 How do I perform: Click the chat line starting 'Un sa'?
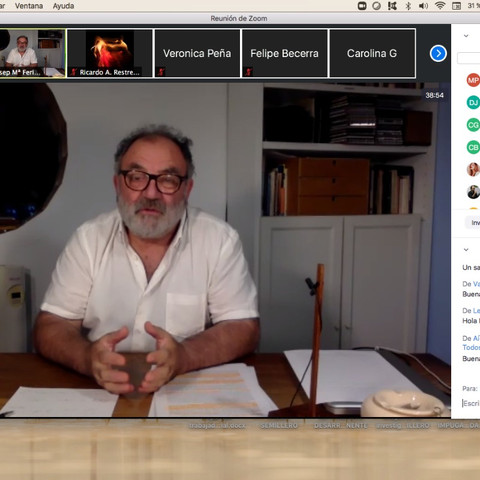tap(471, 267)
